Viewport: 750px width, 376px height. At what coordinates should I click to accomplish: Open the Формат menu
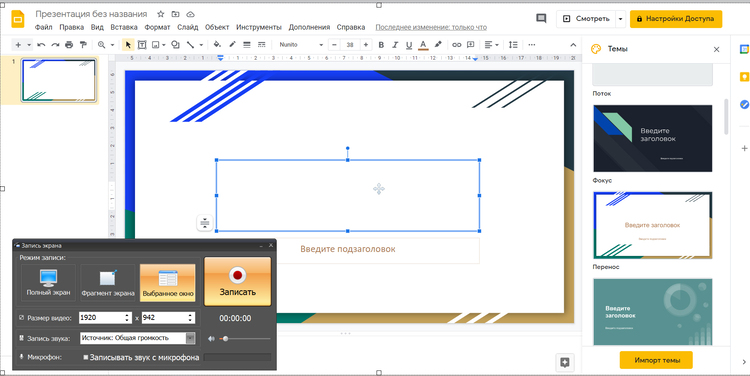pos(157,27)
